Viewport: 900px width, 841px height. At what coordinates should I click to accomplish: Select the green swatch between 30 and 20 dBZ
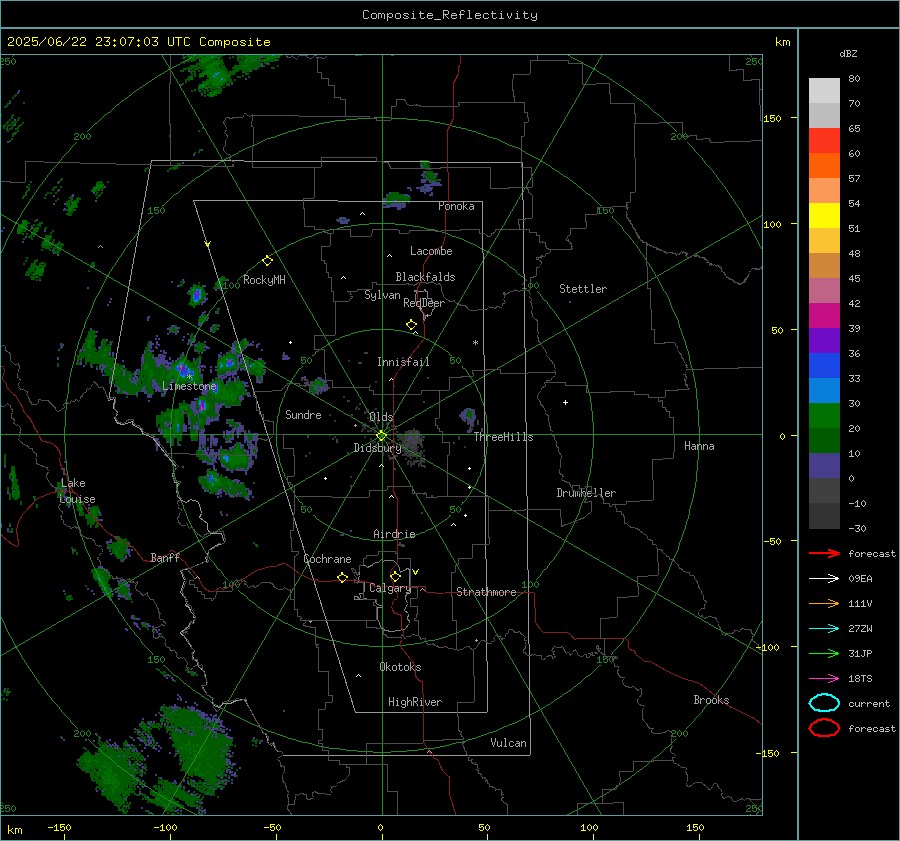824,416
